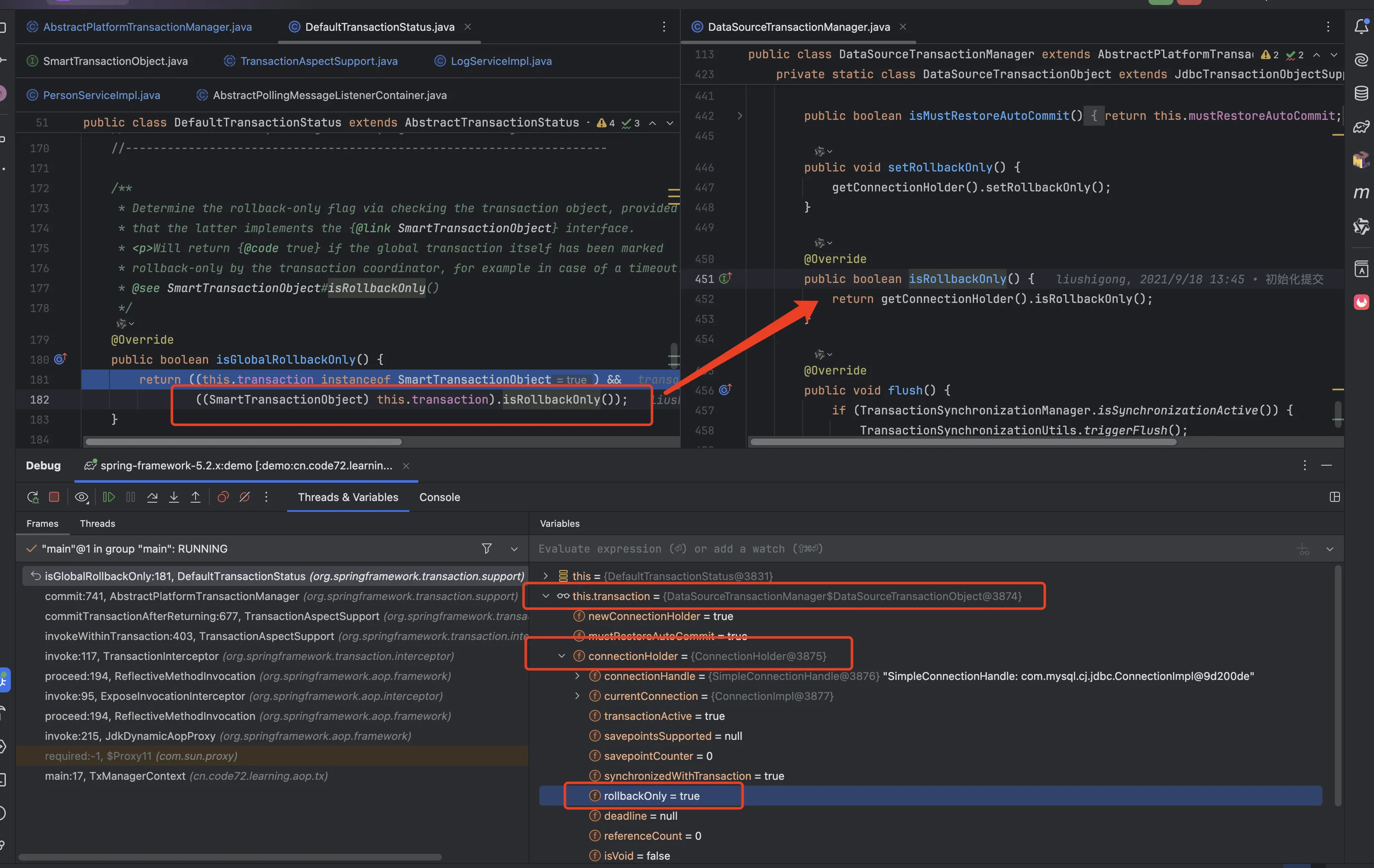Screen dimensions: 1374x868
Task: Collapse the connectionHolder variable node
Action: (561, 656)
